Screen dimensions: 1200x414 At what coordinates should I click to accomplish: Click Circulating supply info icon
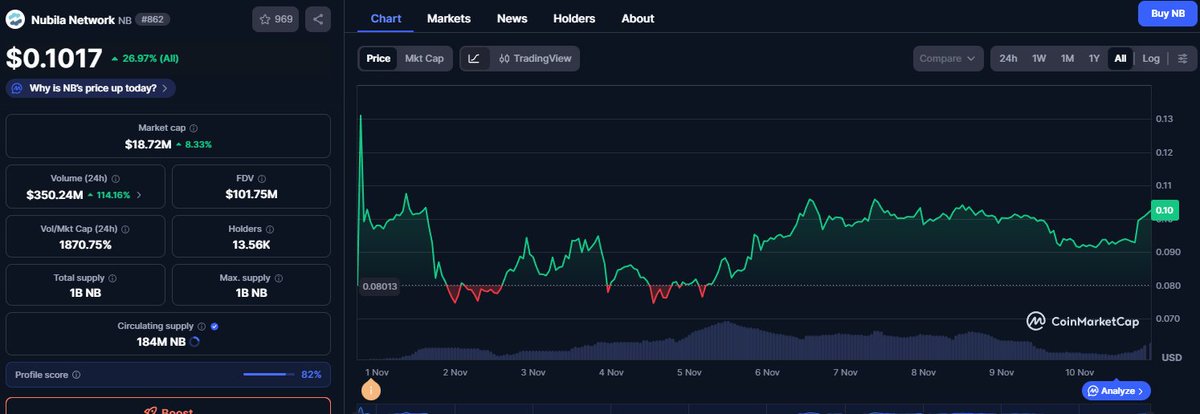[202, 326]
